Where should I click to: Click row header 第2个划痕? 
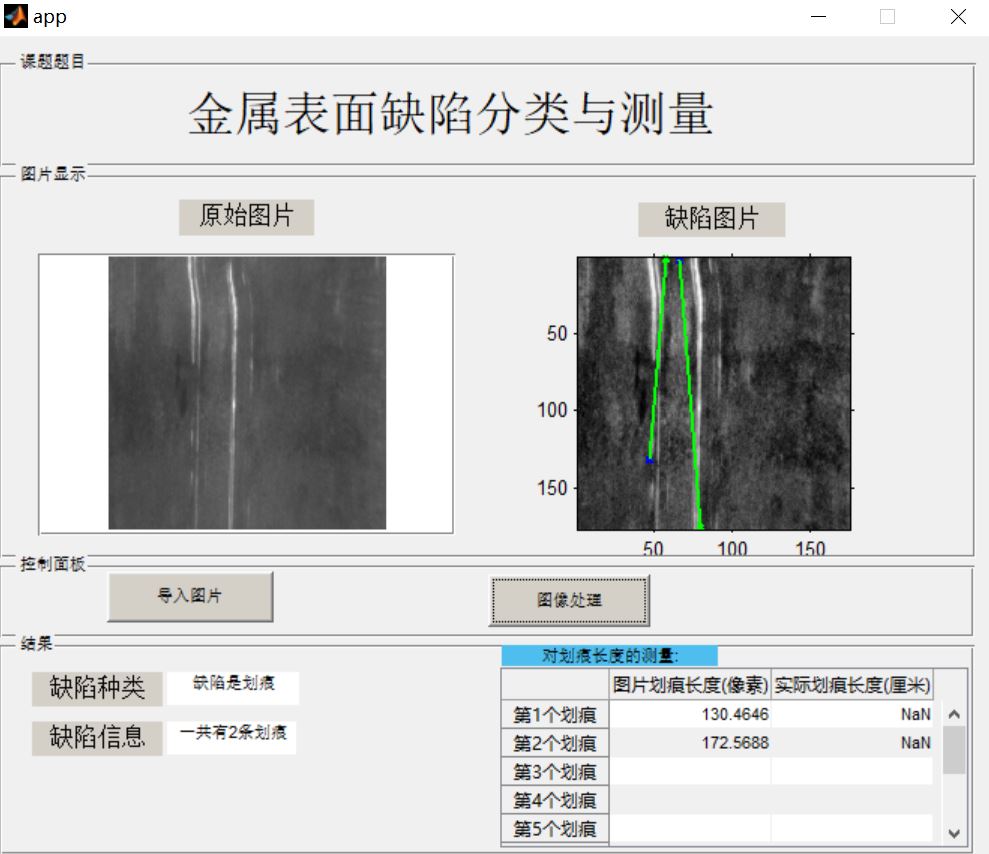coord(555,743)
